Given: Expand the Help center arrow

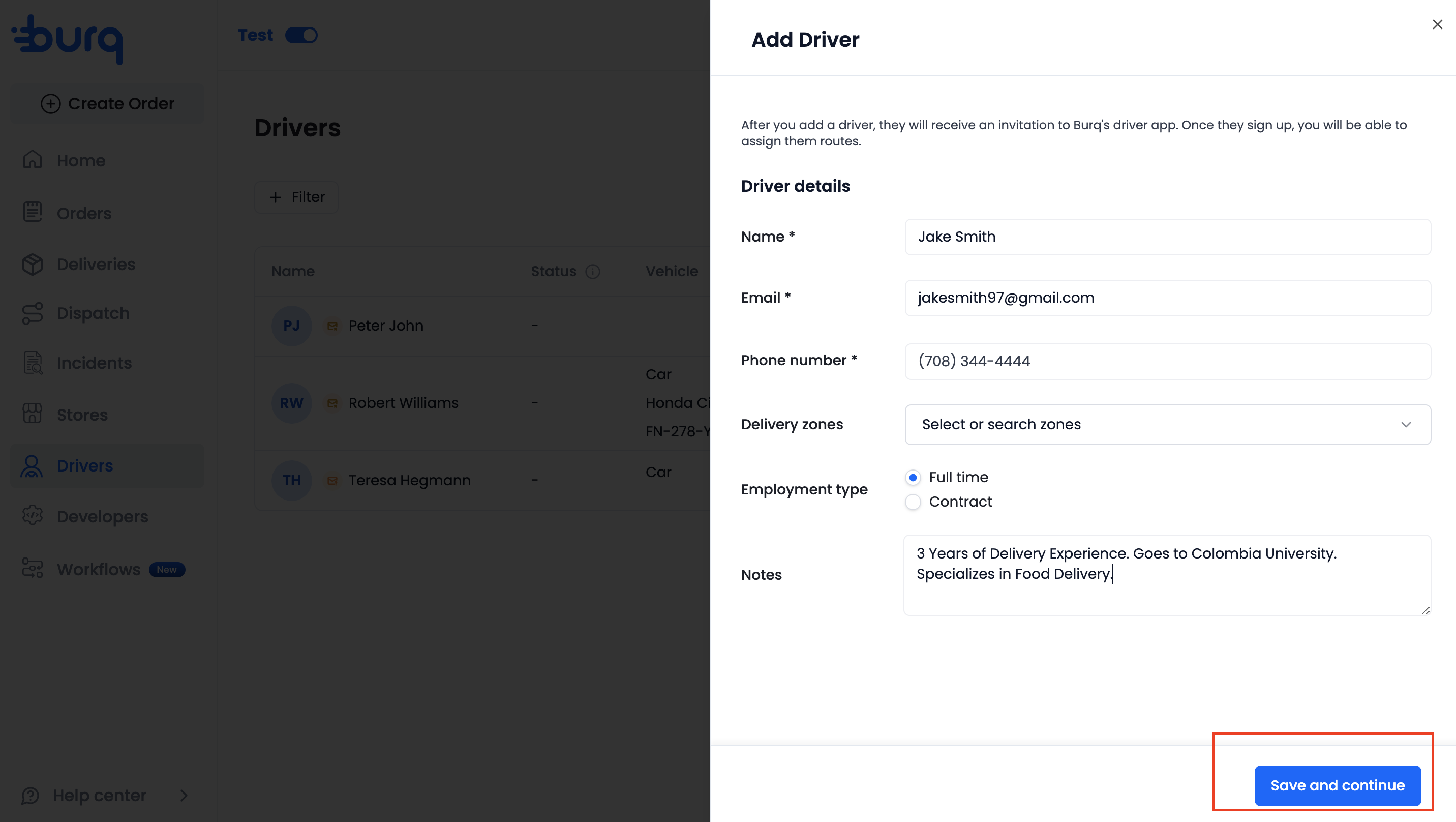Looking at the screenshot, I should click(x=184, y=796).
